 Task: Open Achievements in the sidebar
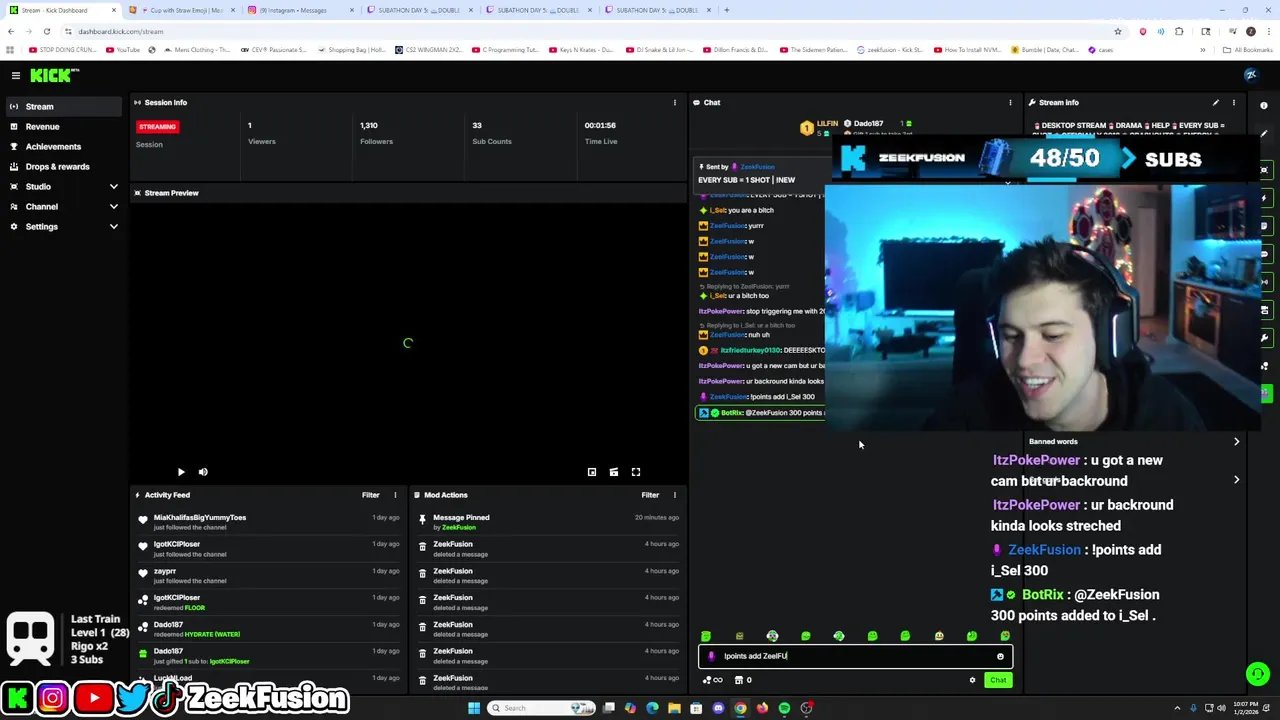(64, 146)
